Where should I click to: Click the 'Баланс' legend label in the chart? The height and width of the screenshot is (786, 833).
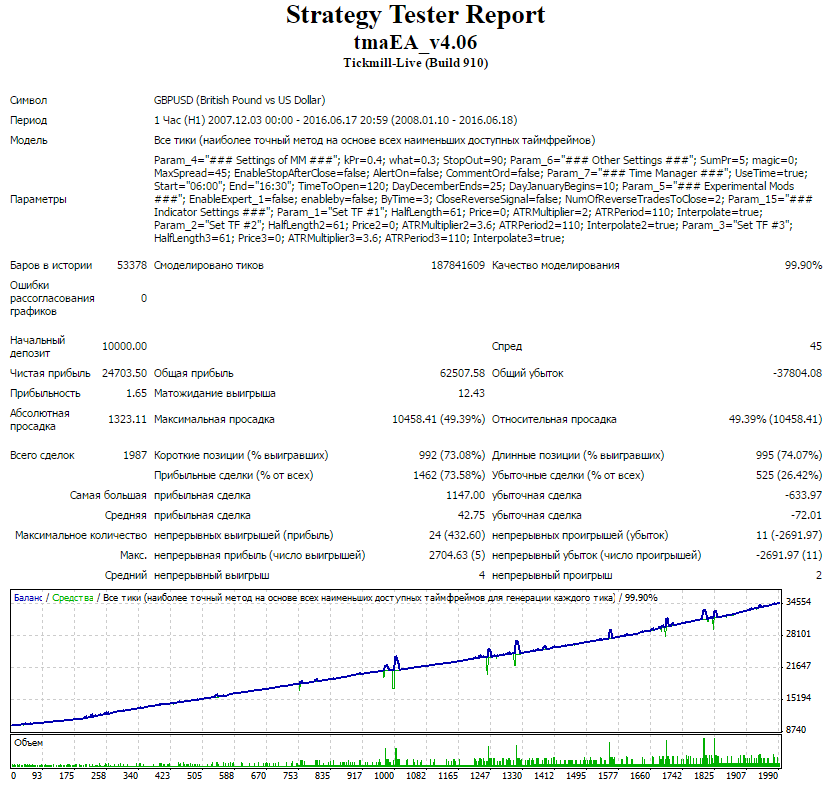coord(28,599)
